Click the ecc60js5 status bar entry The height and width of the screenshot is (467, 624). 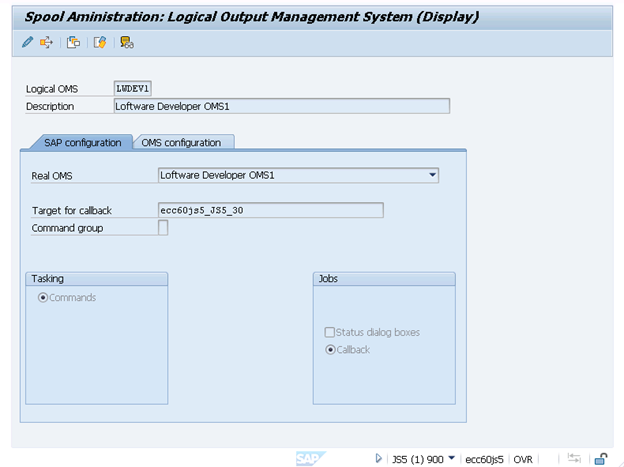[484, 459]
